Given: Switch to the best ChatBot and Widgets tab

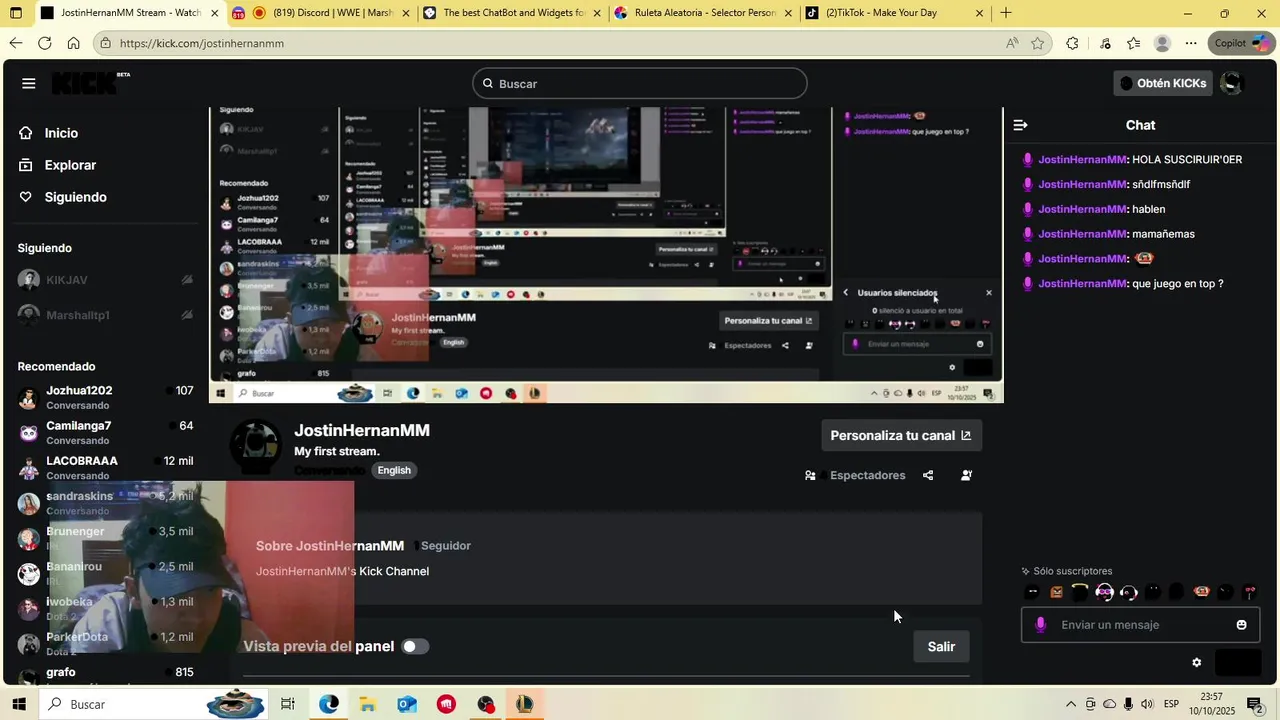Looking at the screenshot, I should 510,13.
